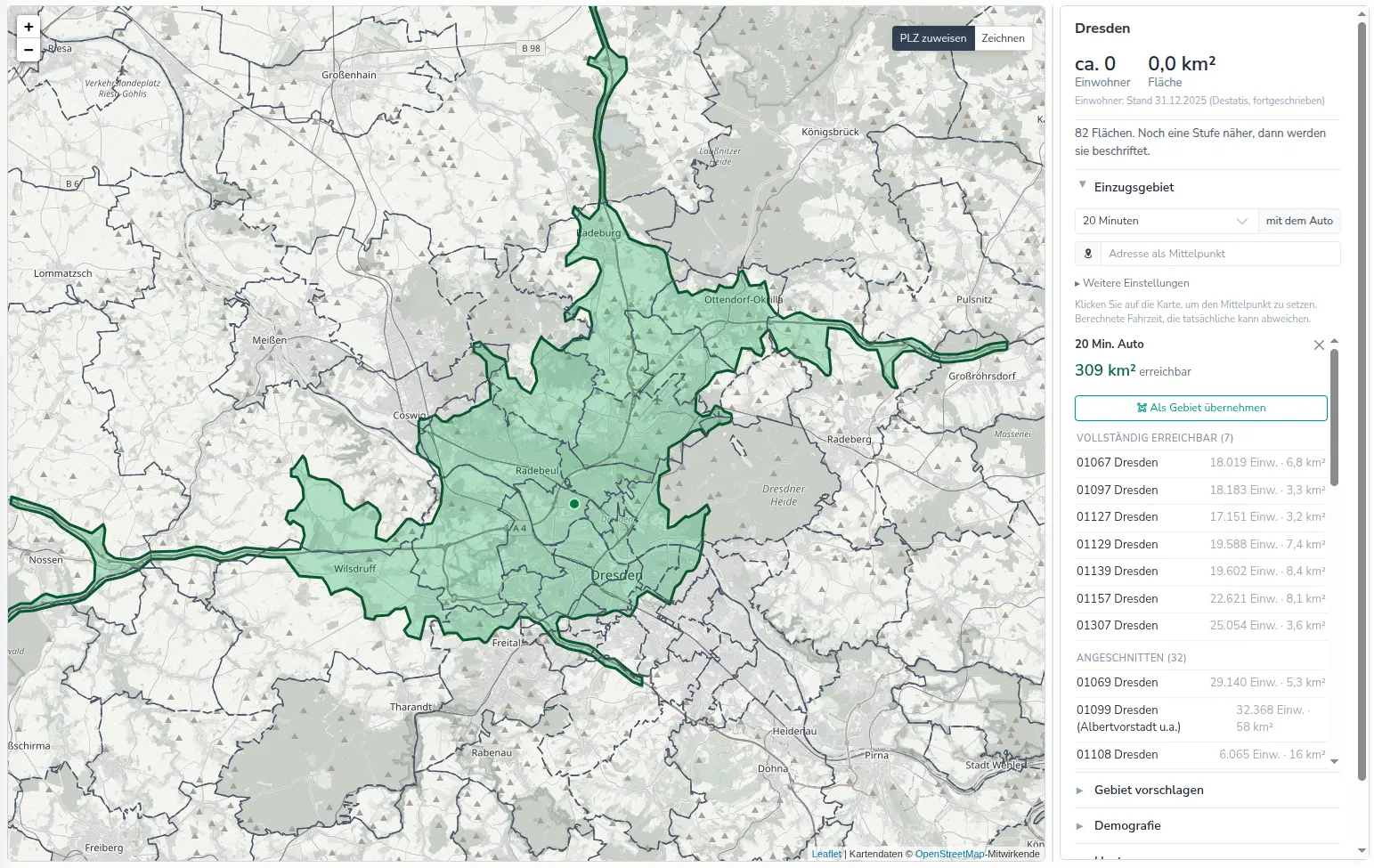Viewport: 1374px width, 868px height.
Task: Click the 'VOLLSTÄNDIG ERREICHBAR (7)' heading
Action: 1155,438
